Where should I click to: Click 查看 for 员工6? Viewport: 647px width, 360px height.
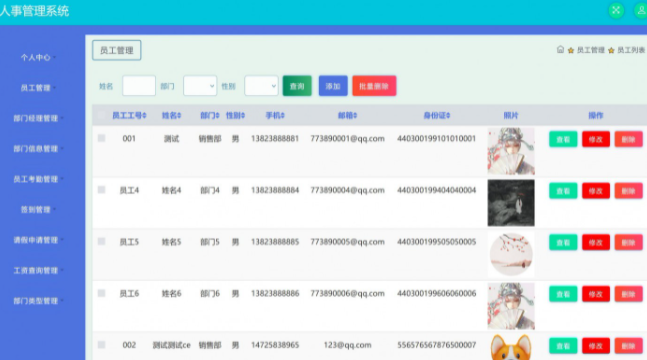(x=563, y=294)
